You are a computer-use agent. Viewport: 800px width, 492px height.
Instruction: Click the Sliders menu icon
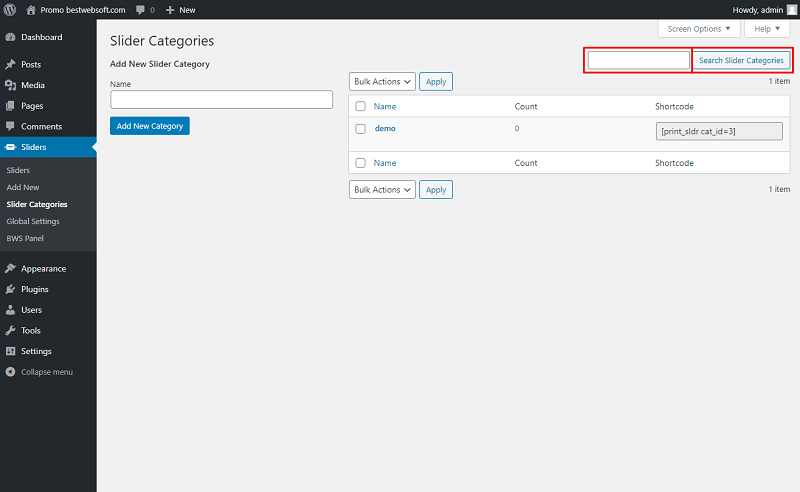click(10, 147)
